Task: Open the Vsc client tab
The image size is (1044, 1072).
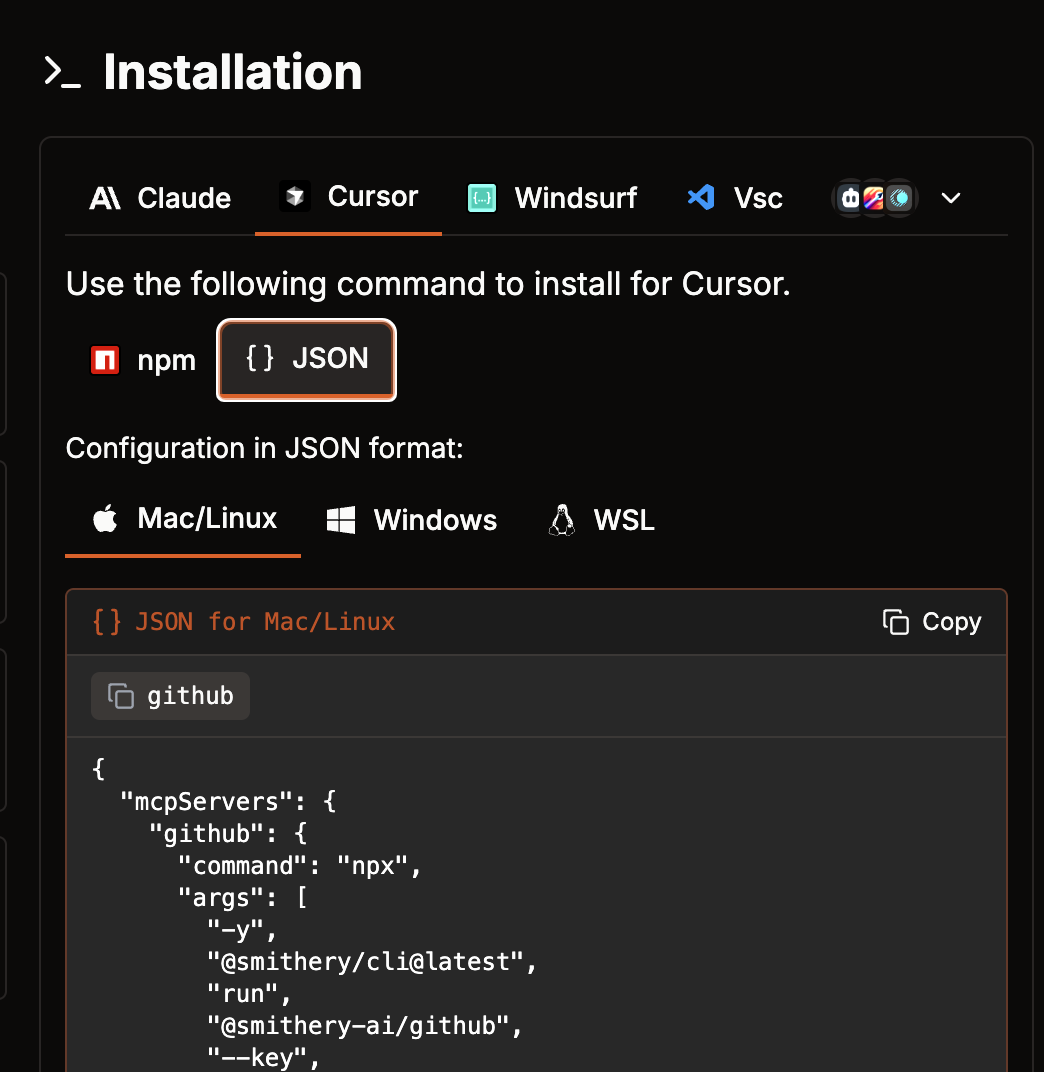Action: click(x=735, y=198)
